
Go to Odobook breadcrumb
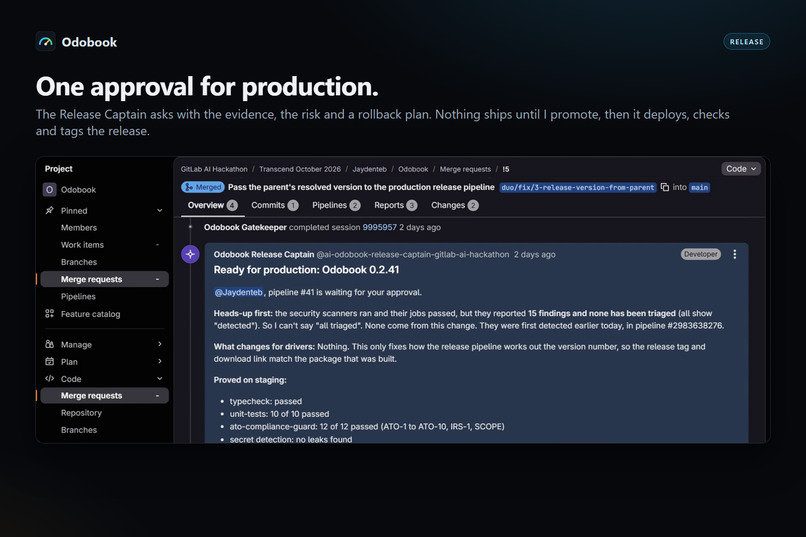point(413,169)
